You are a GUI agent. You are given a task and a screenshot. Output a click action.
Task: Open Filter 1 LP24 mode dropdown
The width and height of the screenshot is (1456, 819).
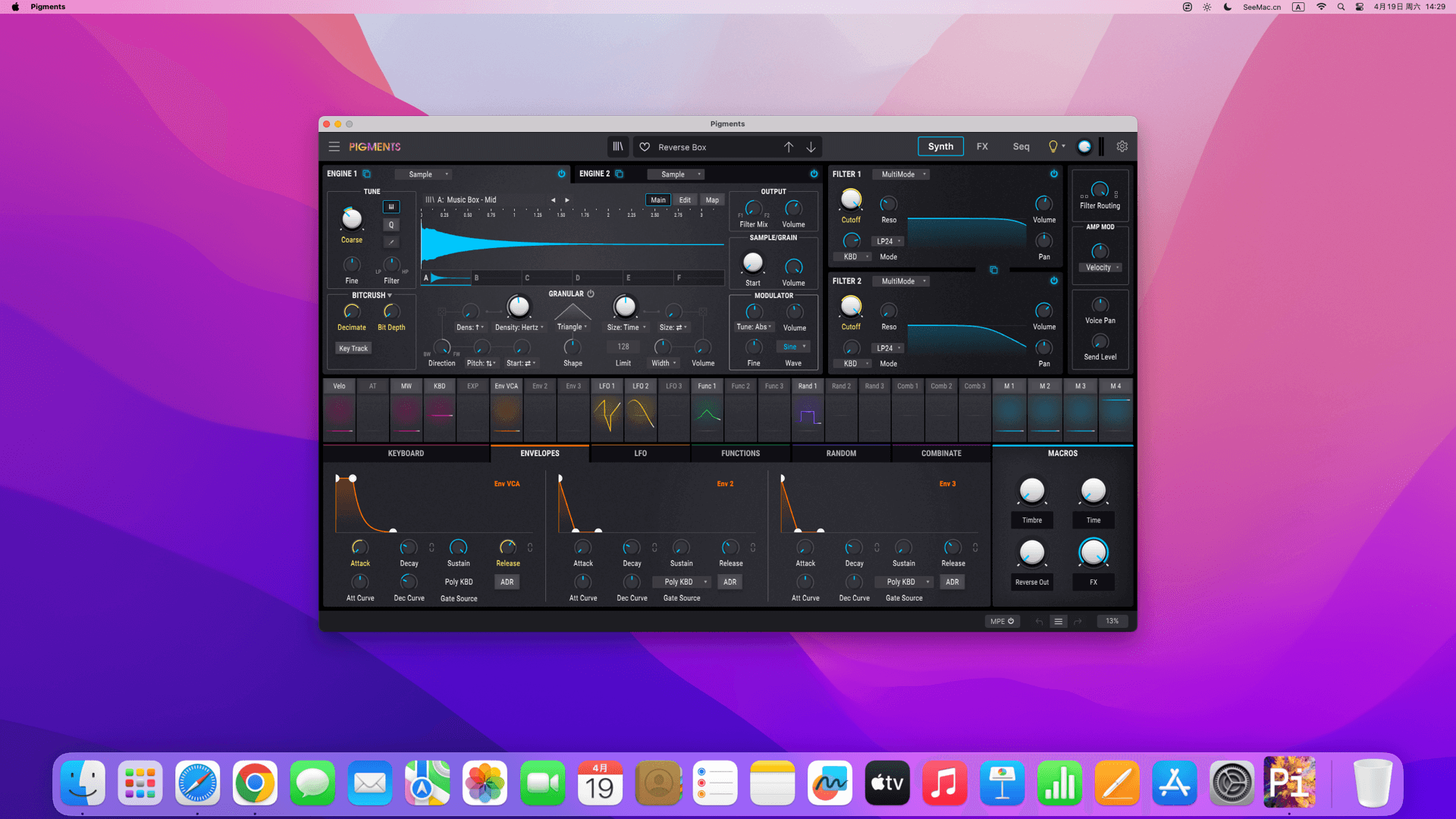coord(889,241)
